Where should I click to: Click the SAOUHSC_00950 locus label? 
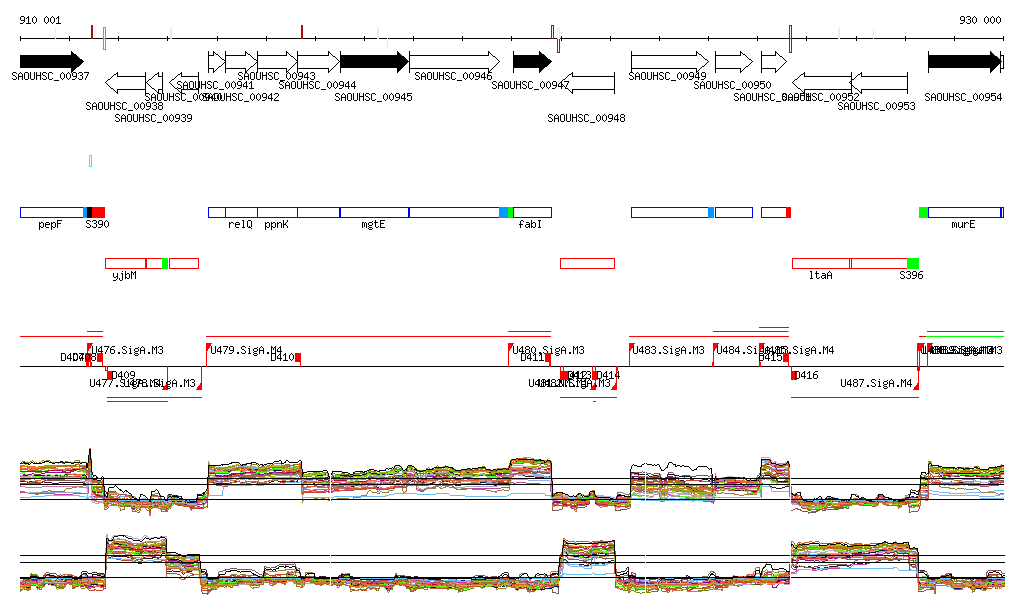732,86
